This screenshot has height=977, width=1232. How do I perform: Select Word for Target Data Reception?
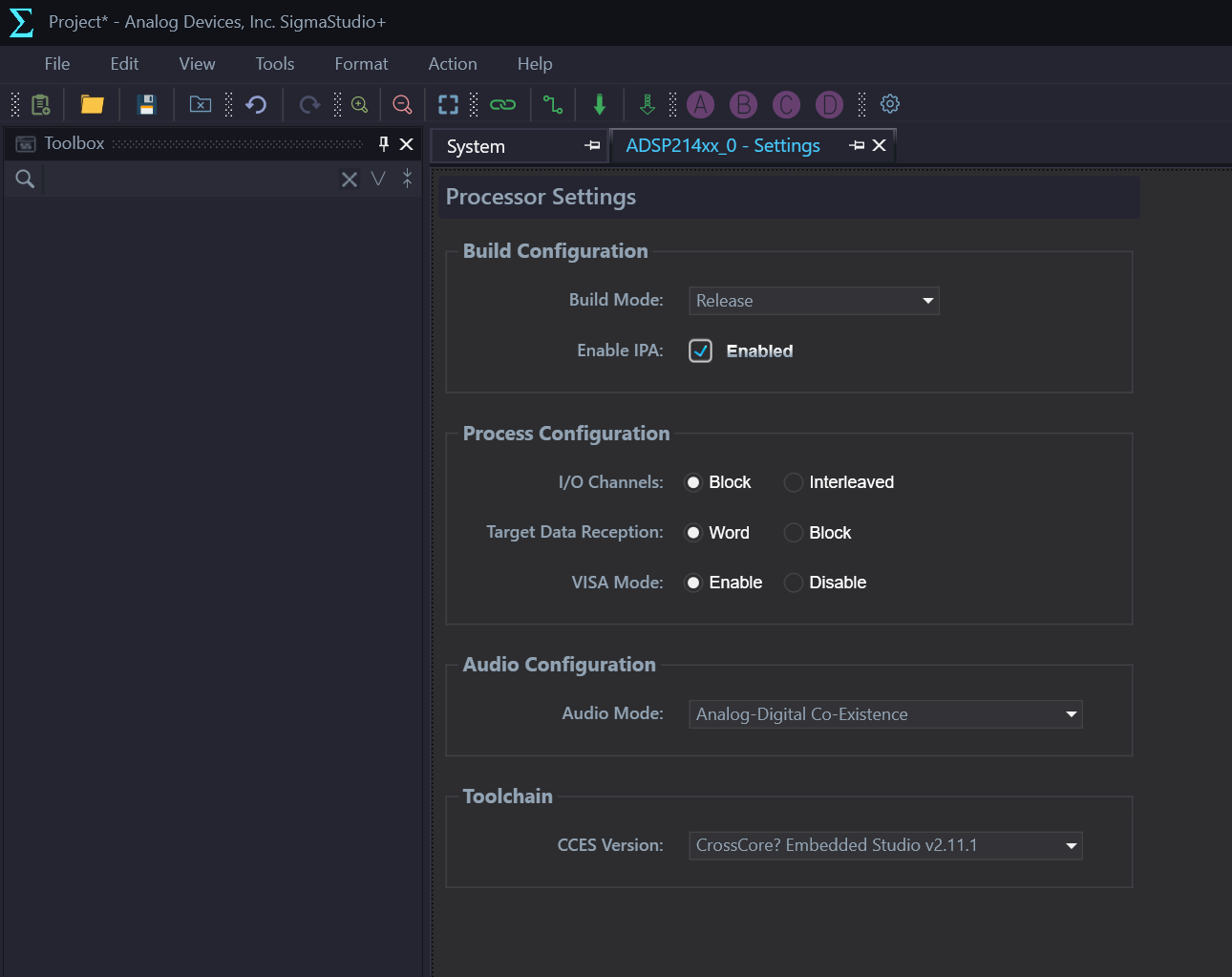693,533
